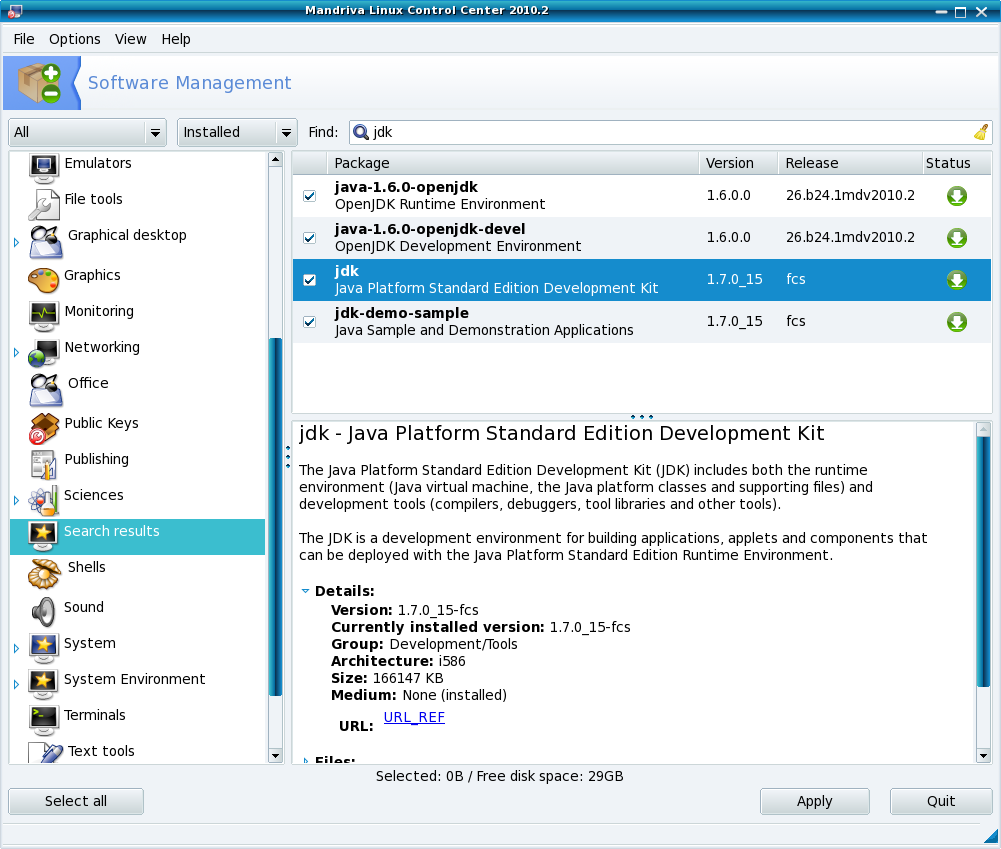Click in the Find search field
Viewport: 1001px width, 849px height.
tap(660, 132)
